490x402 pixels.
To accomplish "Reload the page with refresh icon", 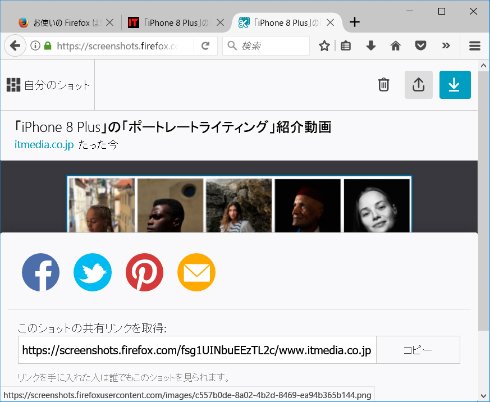I will (205, 46).
